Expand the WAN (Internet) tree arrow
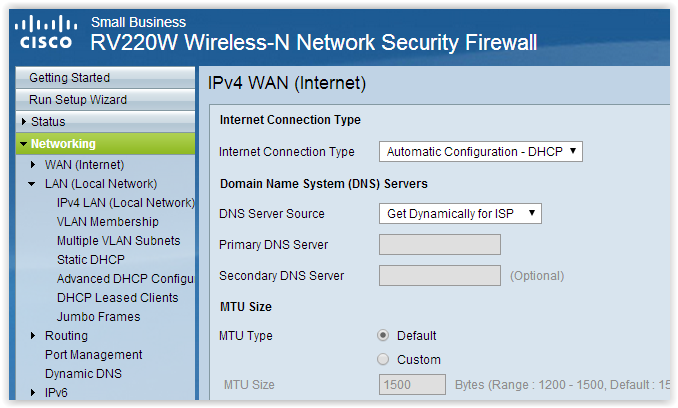The image size is (678, 408). tap(33, 165)
